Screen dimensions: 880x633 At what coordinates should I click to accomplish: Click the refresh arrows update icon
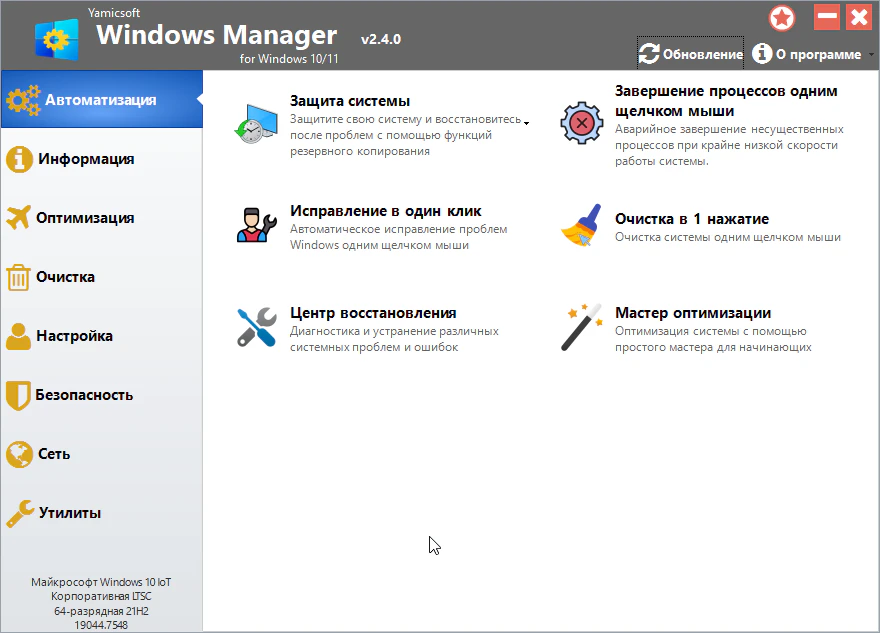point(649,54)
